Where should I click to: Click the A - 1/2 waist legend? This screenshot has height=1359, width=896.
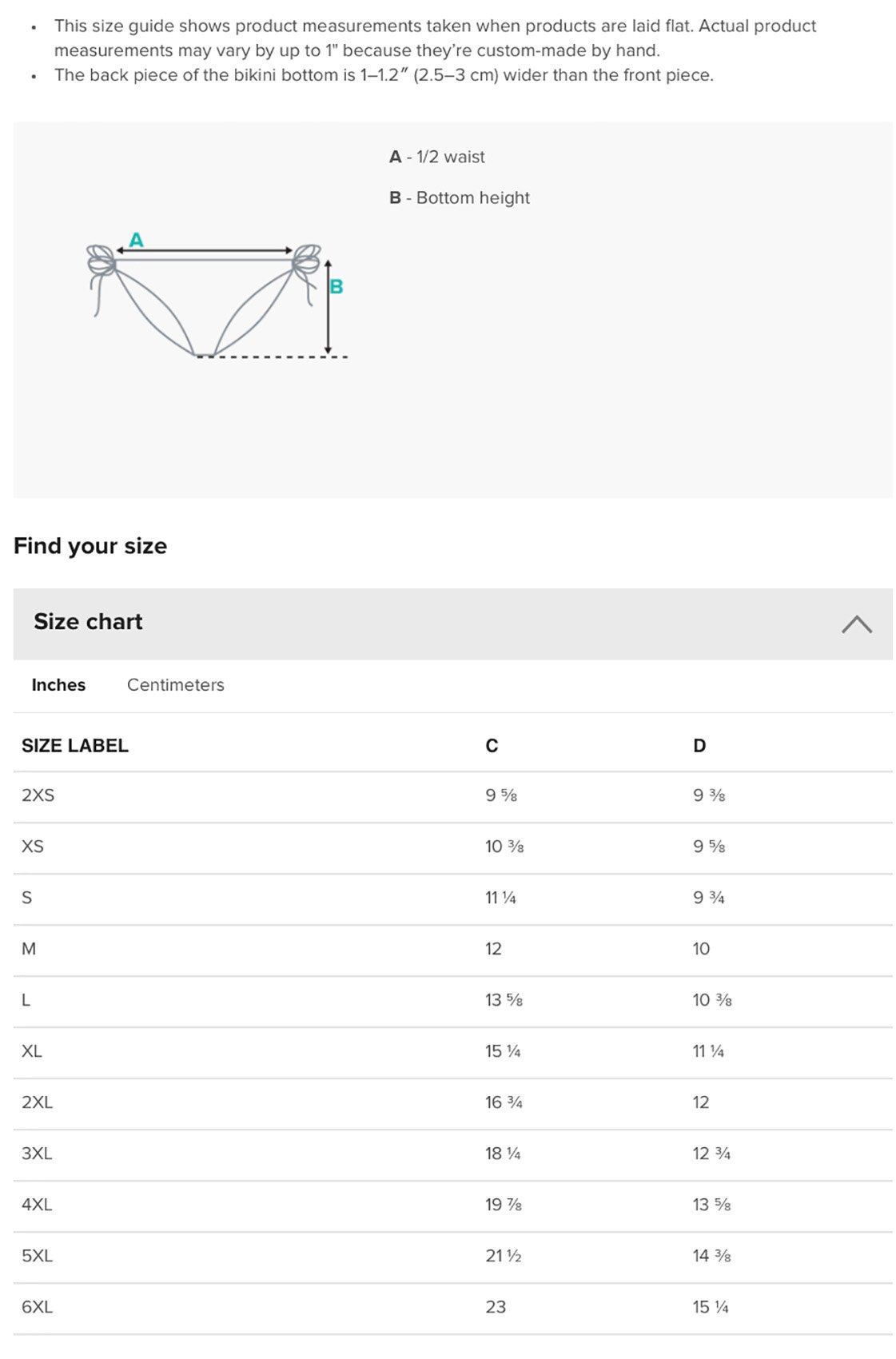pos(437,157)
